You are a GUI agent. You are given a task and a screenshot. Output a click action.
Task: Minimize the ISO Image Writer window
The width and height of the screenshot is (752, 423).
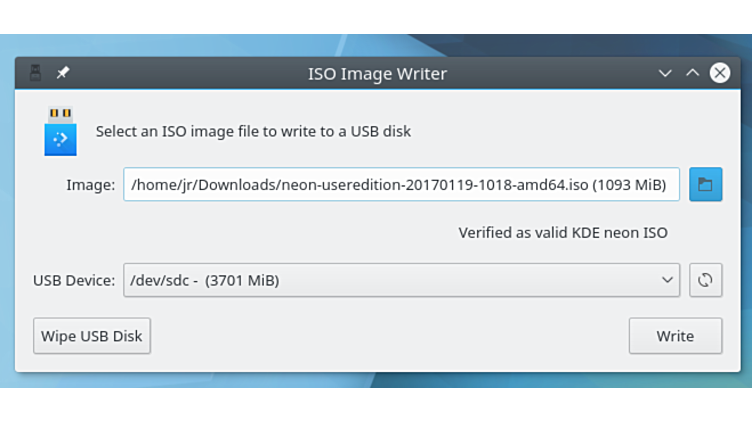[665, 73]
